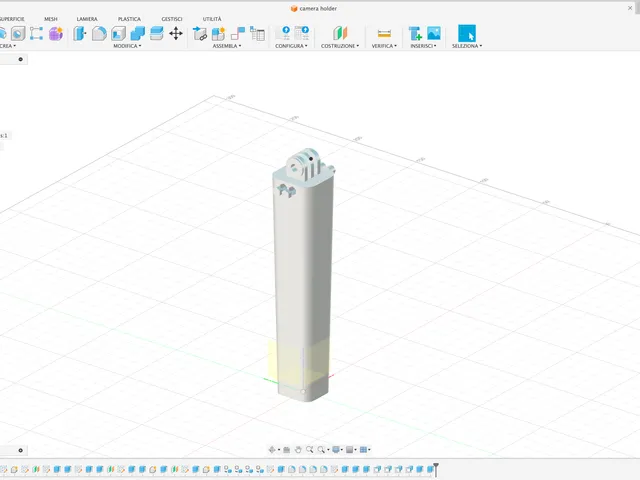Expand the CREA dropdown

[x=8, y=46]
